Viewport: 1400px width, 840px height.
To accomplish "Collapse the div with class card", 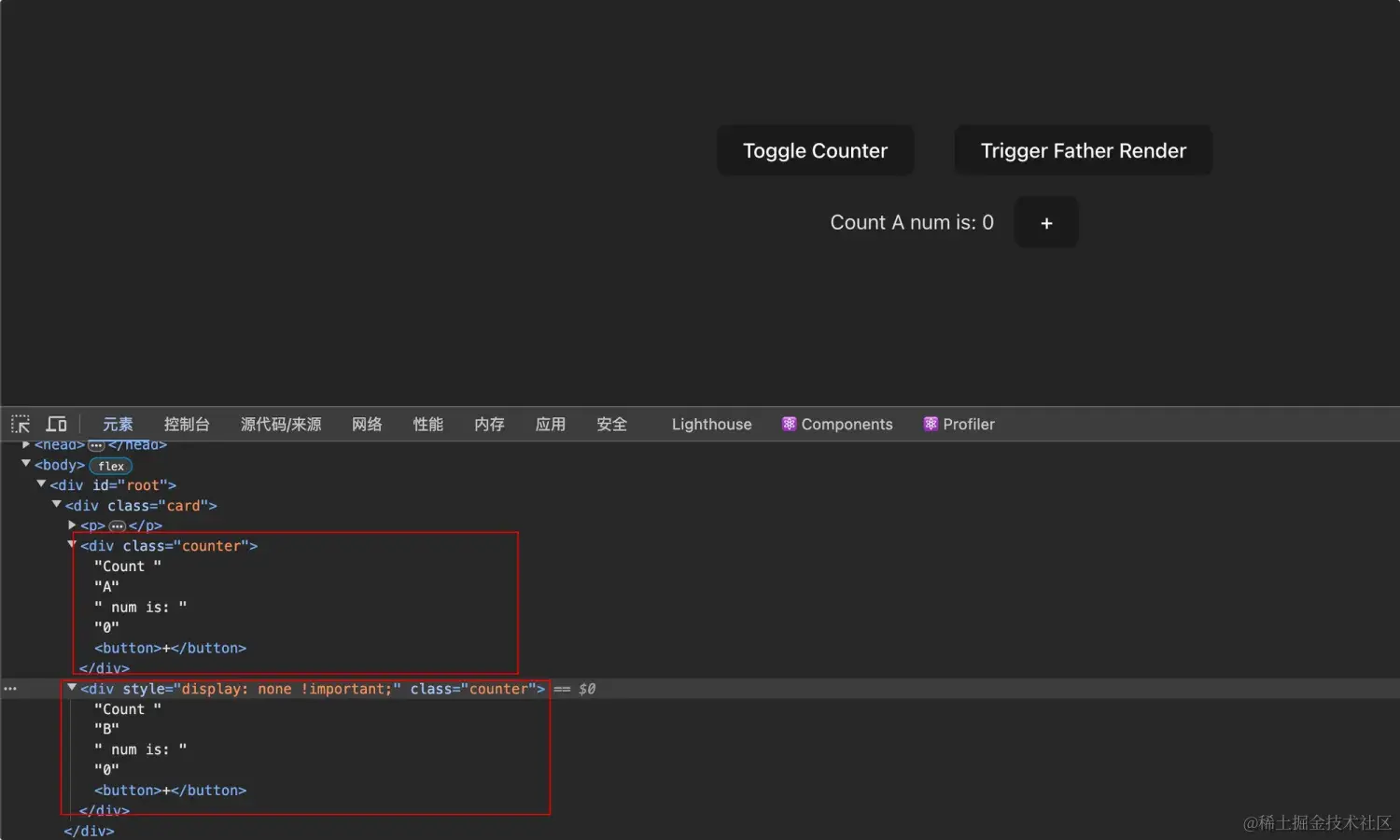I will (57, 504).
